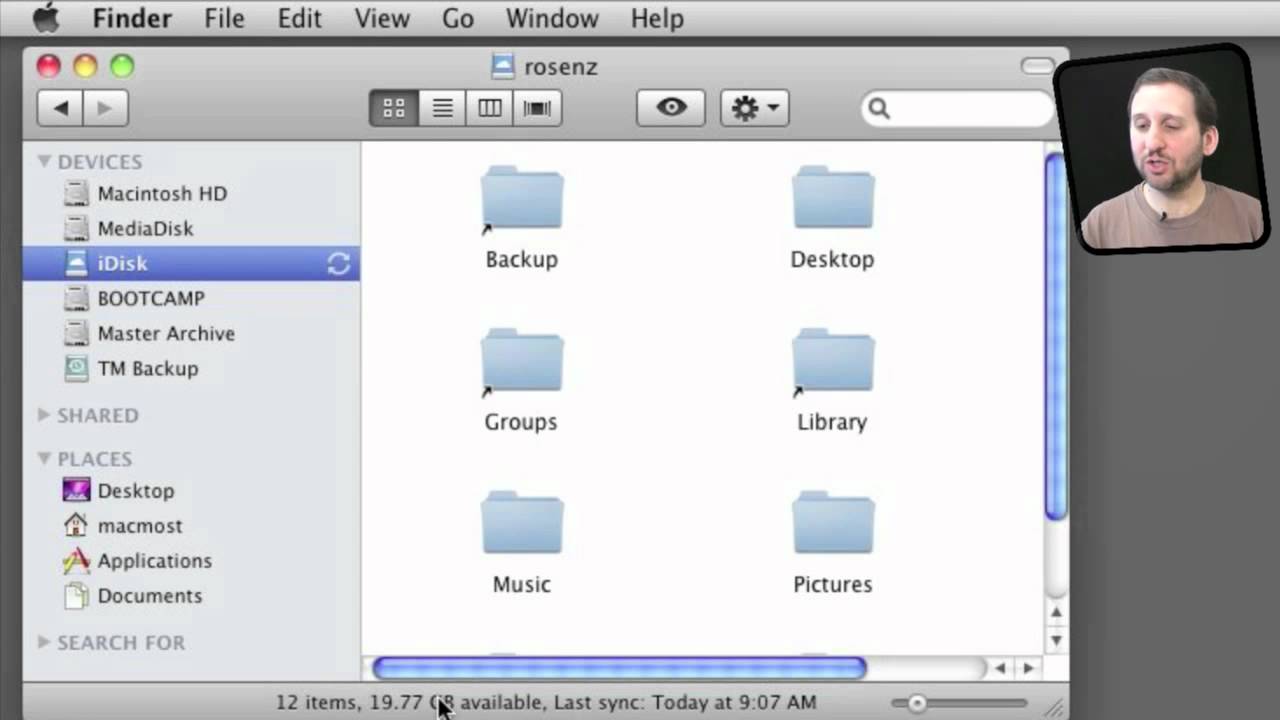Go forward with the right arrow button
The image size is (1280, 720).
point(106,108)
